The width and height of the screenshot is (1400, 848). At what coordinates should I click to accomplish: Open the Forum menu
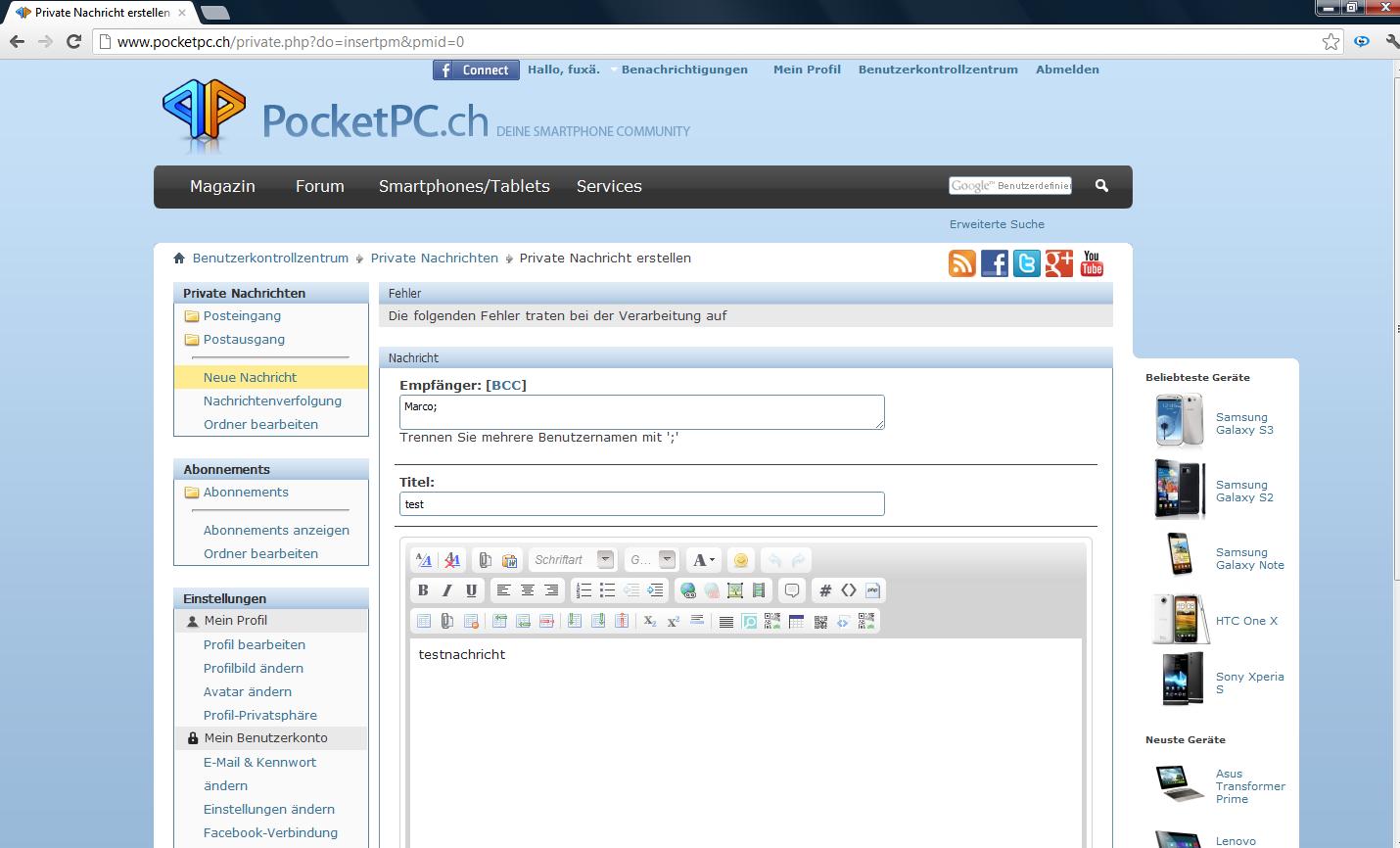pyautogui.click(x=320, y=186)
